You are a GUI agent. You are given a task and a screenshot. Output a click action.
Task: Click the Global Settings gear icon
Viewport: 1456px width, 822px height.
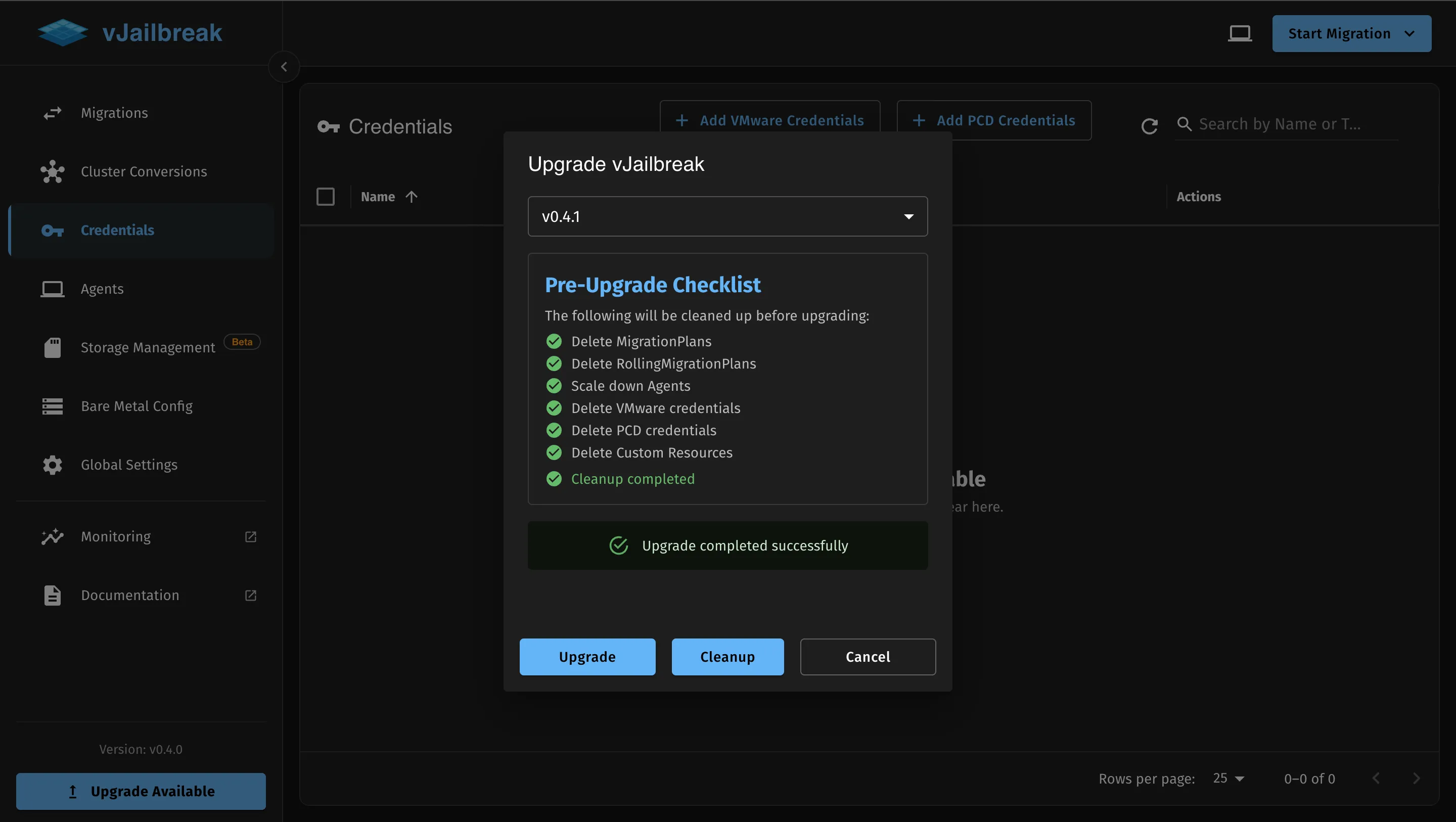point(53,465)
